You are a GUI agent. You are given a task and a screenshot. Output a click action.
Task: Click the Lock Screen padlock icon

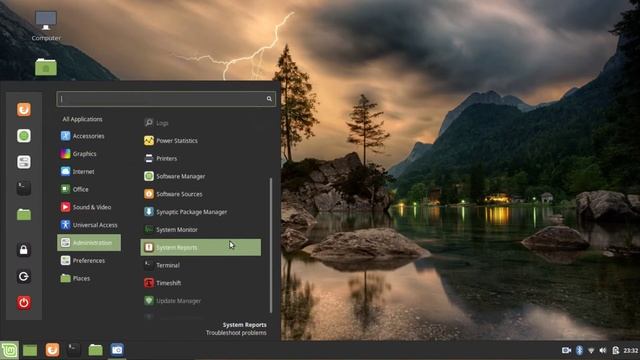click(x=24, y=250)
